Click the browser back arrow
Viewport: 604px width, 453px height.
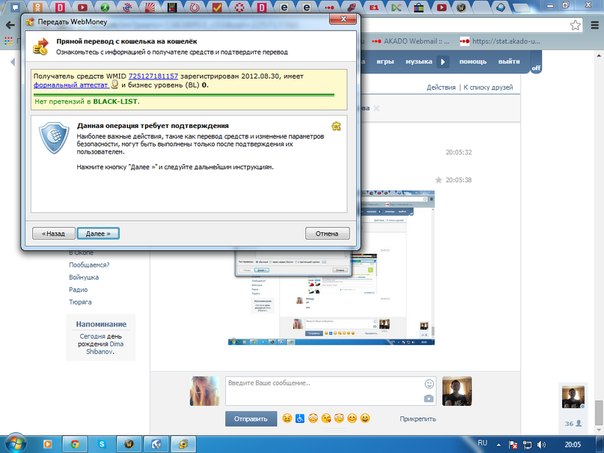pyautogui.click(x=10, y=25)
